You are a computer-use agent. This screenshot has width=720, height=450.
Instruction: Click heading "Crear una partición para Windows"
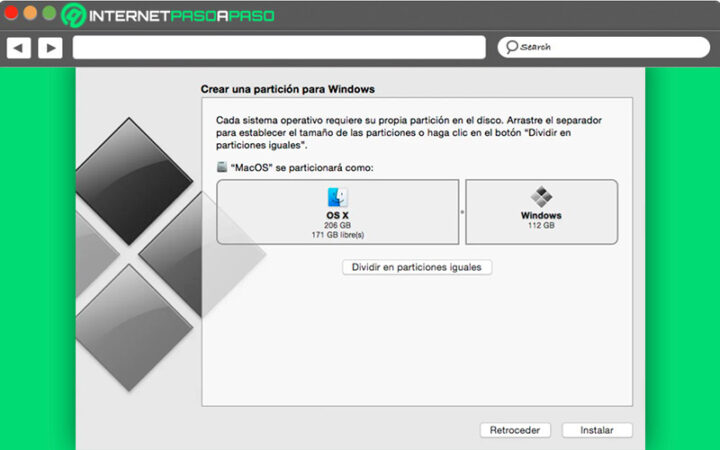point(287,89)
